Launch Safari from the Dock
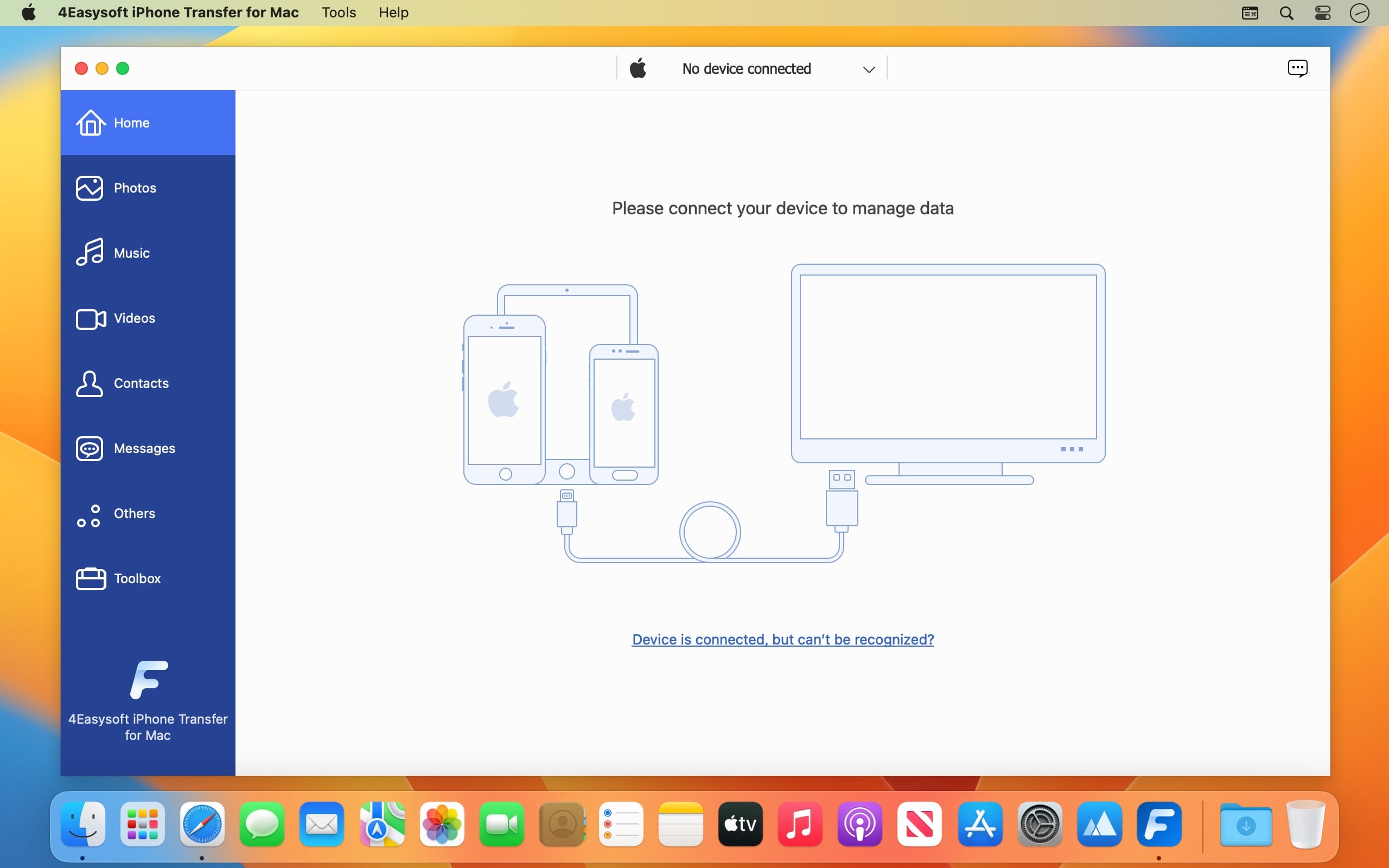This screenshot has width=1389, height=868. tap(202, 825)
